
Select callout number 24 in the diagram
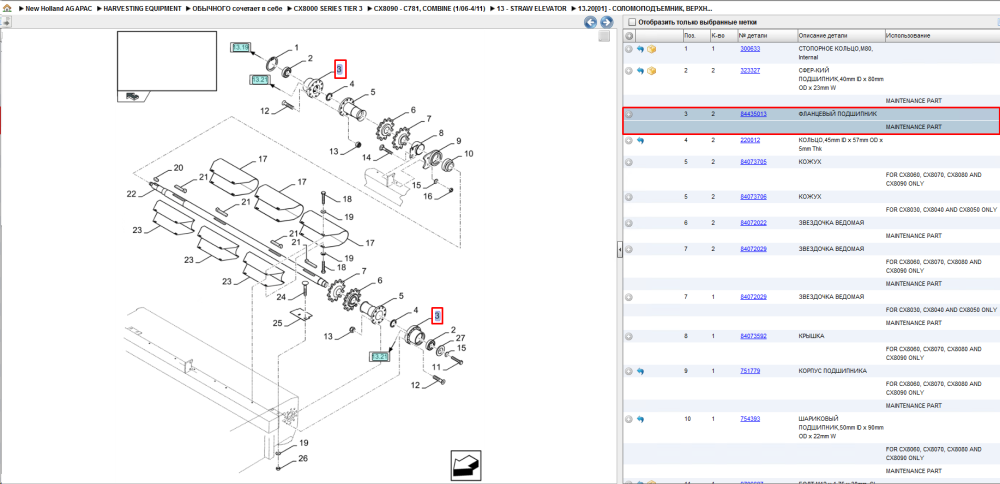pos(281,297)
